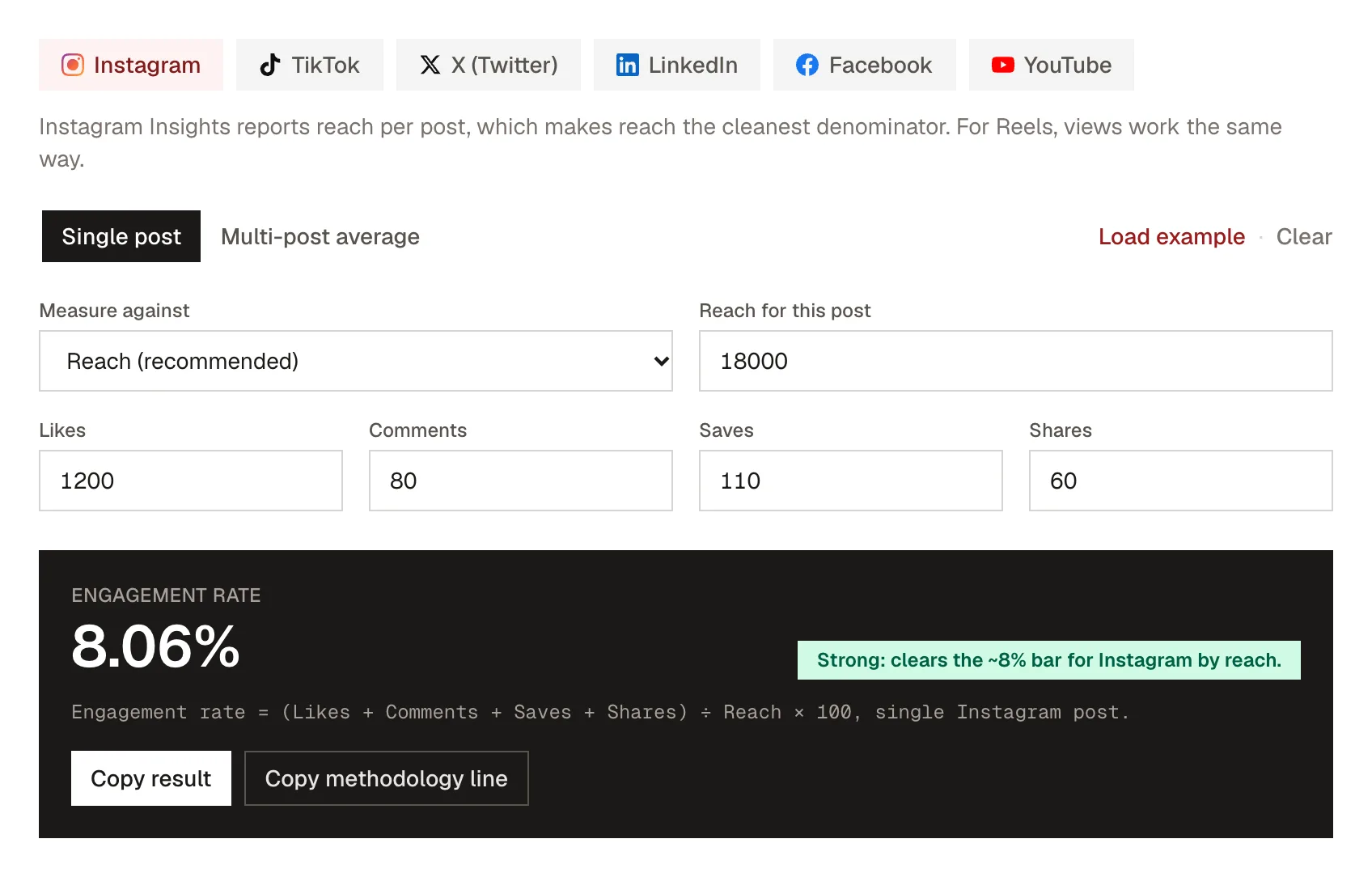Image resolution: width=1372 pixels, height=877 pixels.
Task: Click the 'Instagram Insights reports reach' description
Action: pyautogui.click(x=660, y=142)
